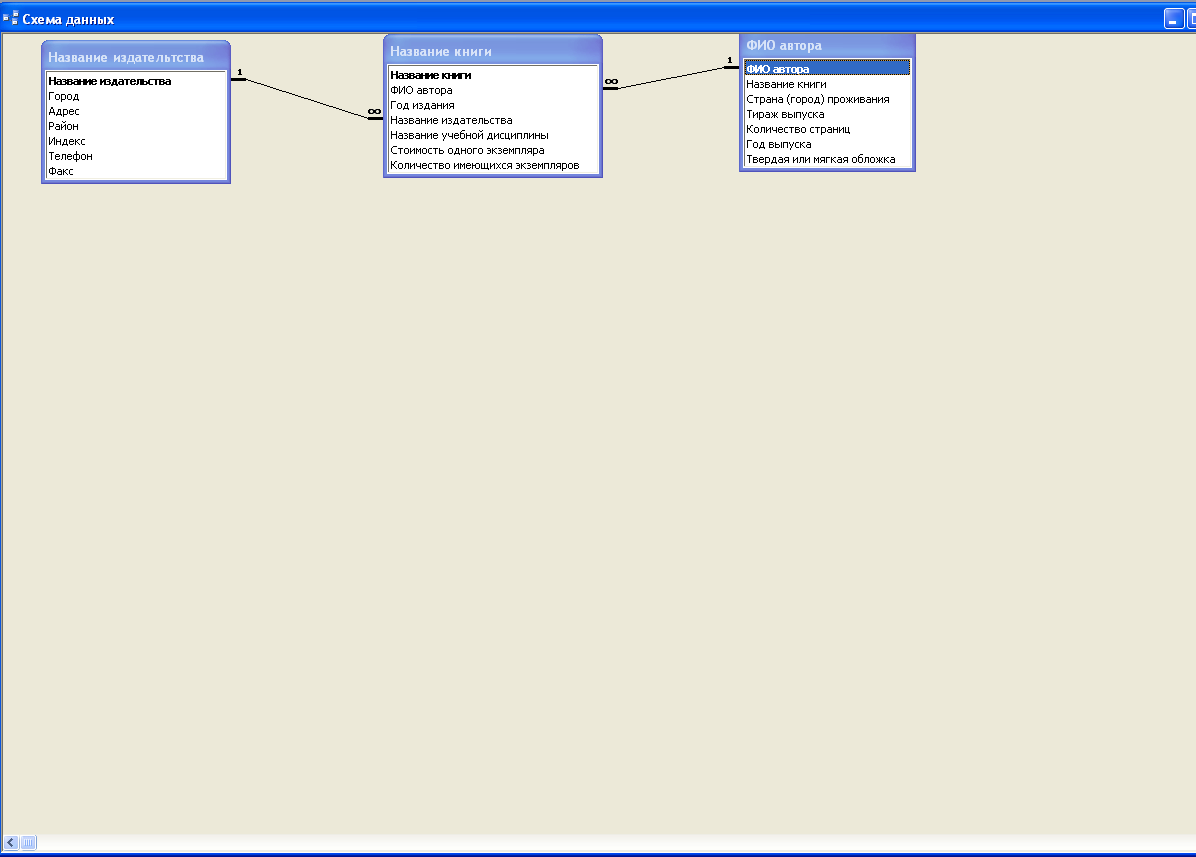Minimize the Схема данных window
Viewport: 1196px width, 857px height.
pyautogui.click(x=1173, y=19)
